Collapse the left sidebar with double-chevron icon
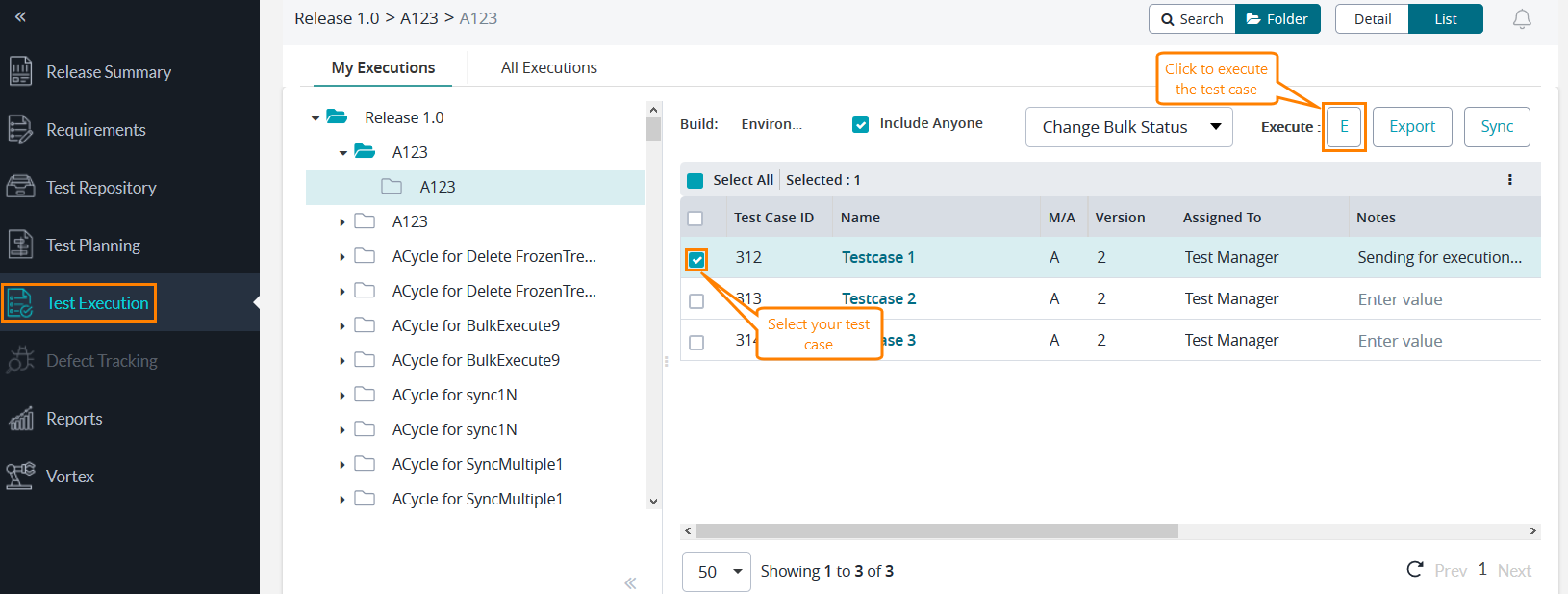 [20, 16]
